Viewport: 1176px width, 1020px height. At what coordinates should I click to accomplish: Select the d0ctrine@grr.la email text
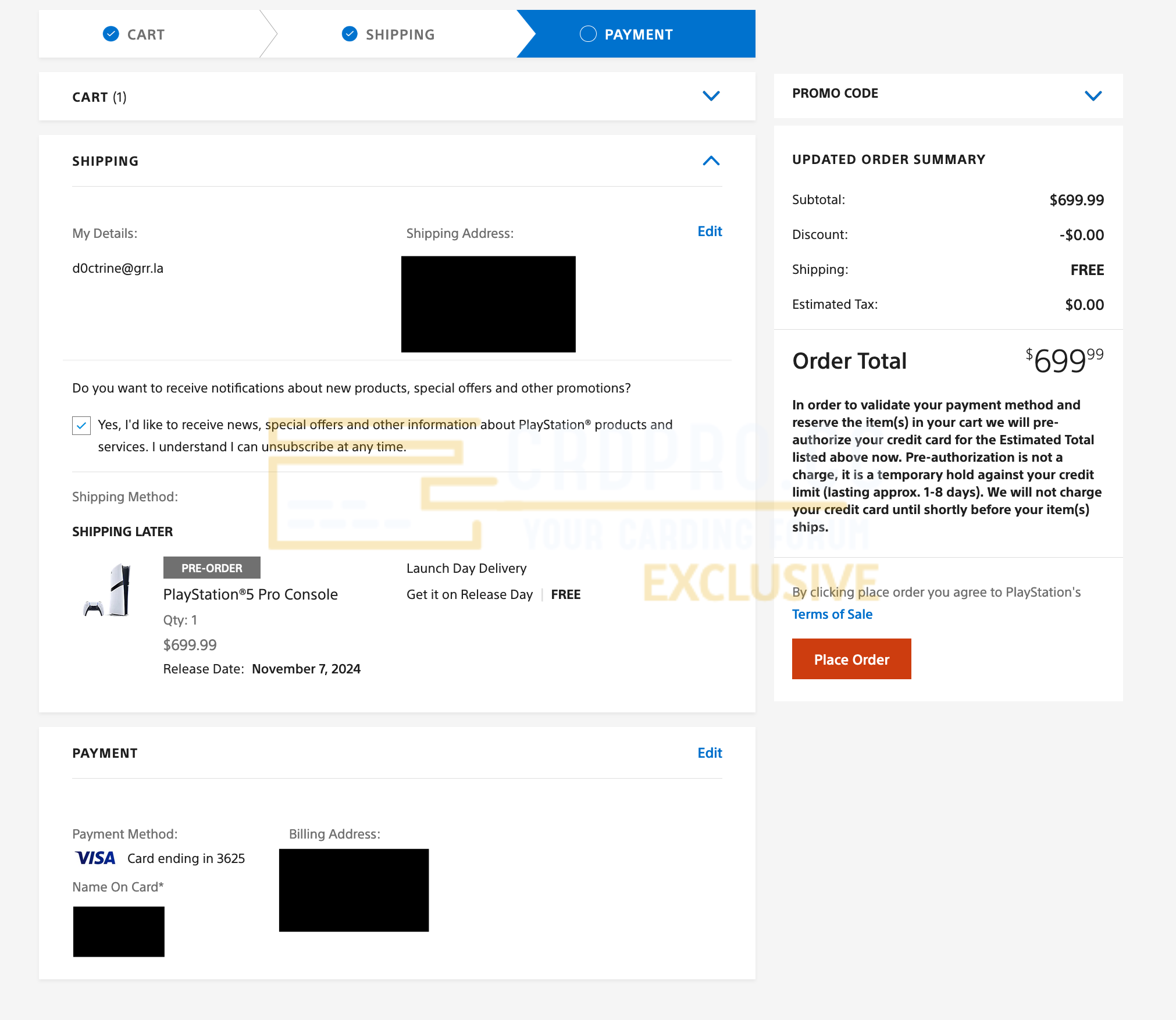[x=117, y=268]
